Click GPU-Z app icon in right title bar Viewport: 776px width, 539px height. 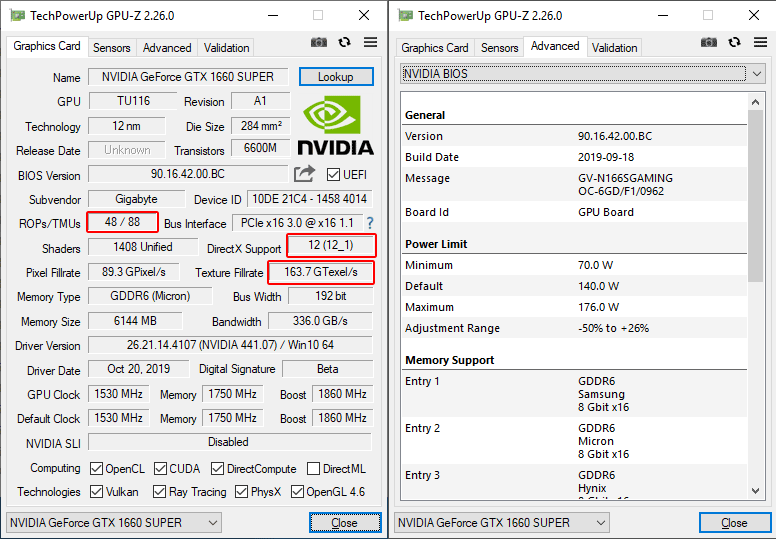405,16
